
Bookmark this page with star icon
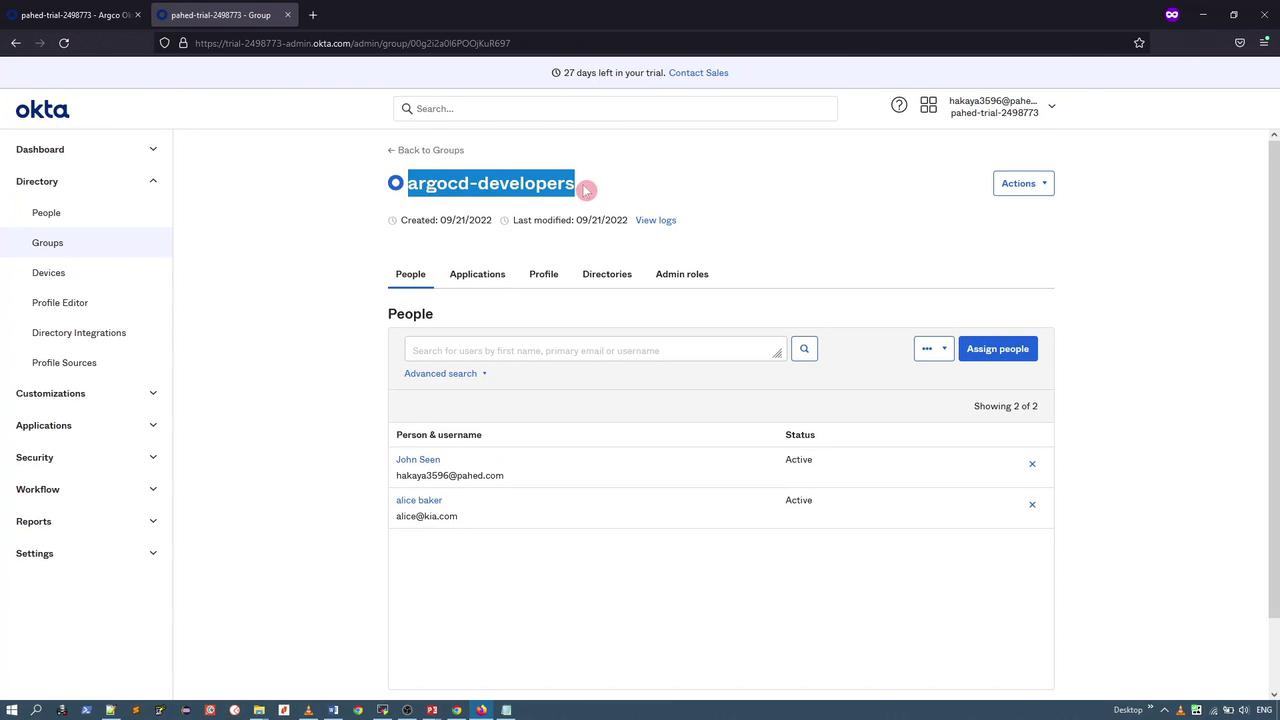tap(1139, 43)
